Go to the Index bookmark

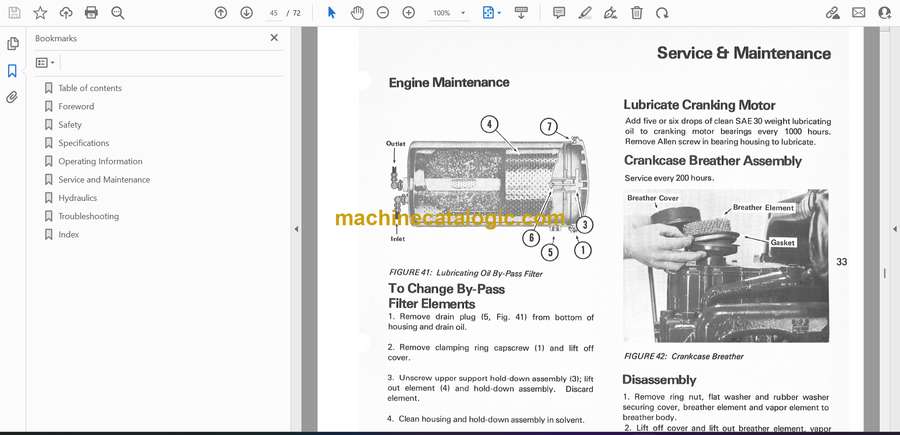coord(69,235)
